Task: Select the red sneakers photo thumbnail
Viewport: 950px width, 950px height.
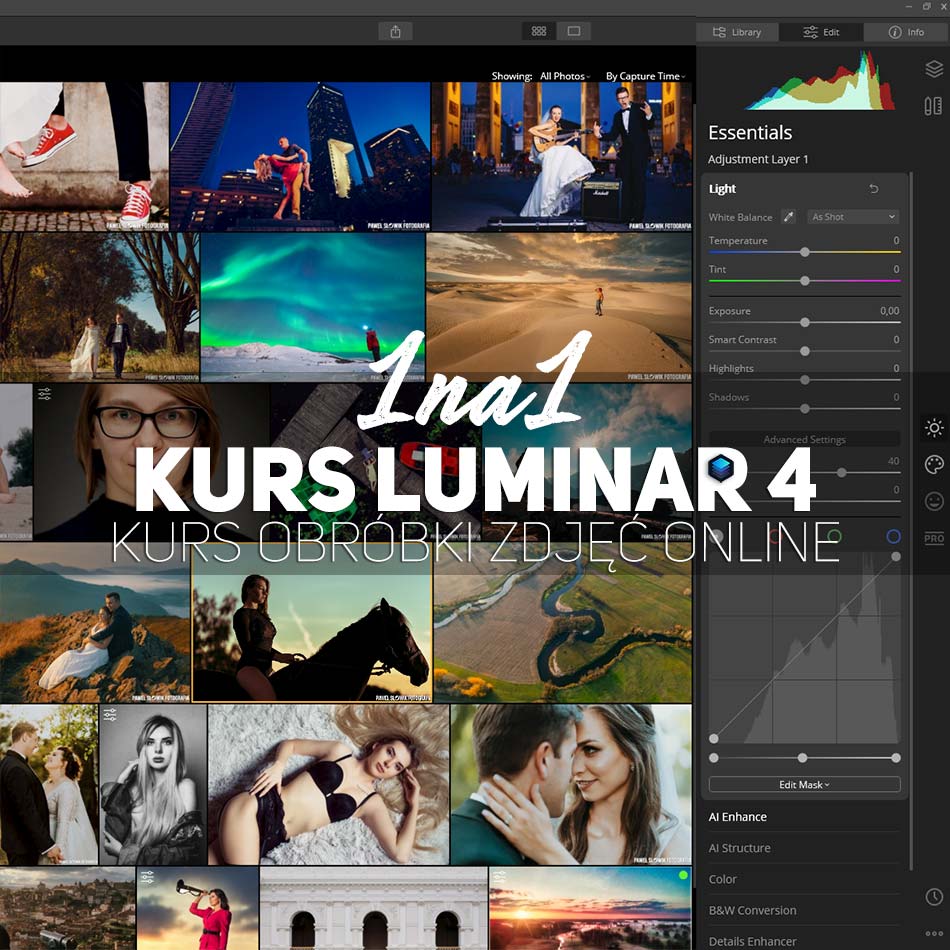Action: pos(84,156)
